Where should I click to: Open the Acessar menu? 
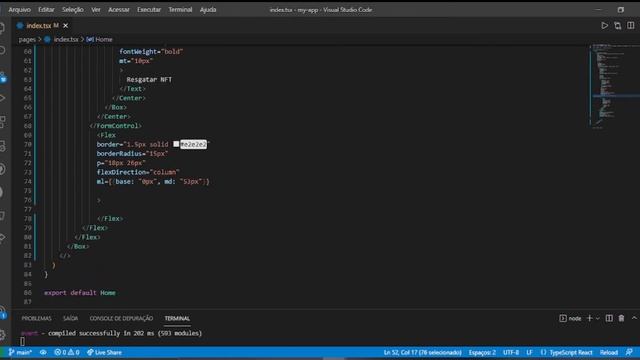pos(119,9)
